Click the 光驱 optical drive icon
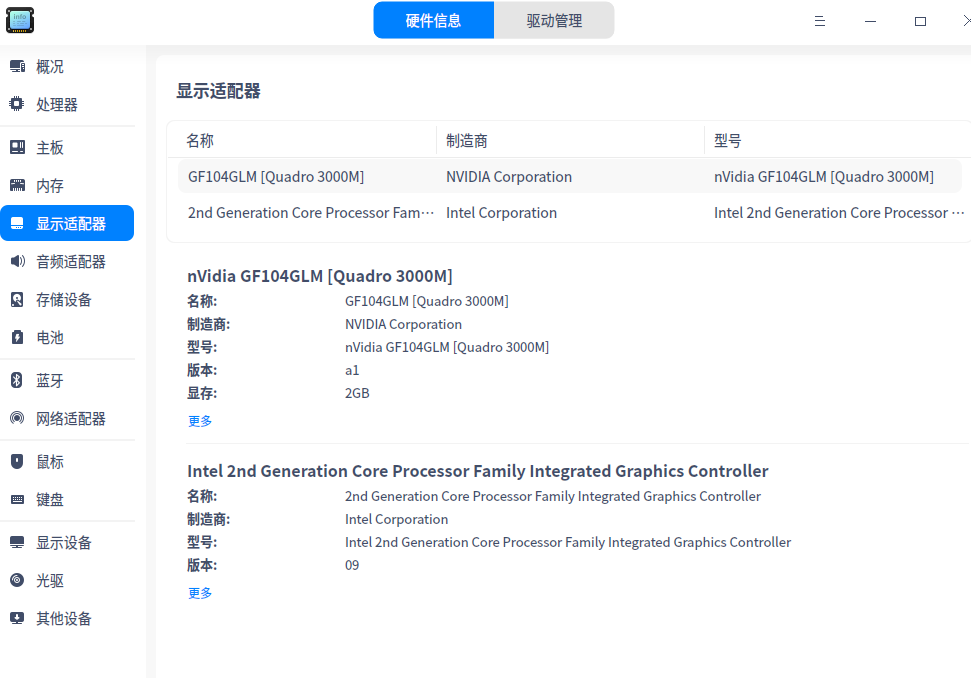 pos(17,580)
